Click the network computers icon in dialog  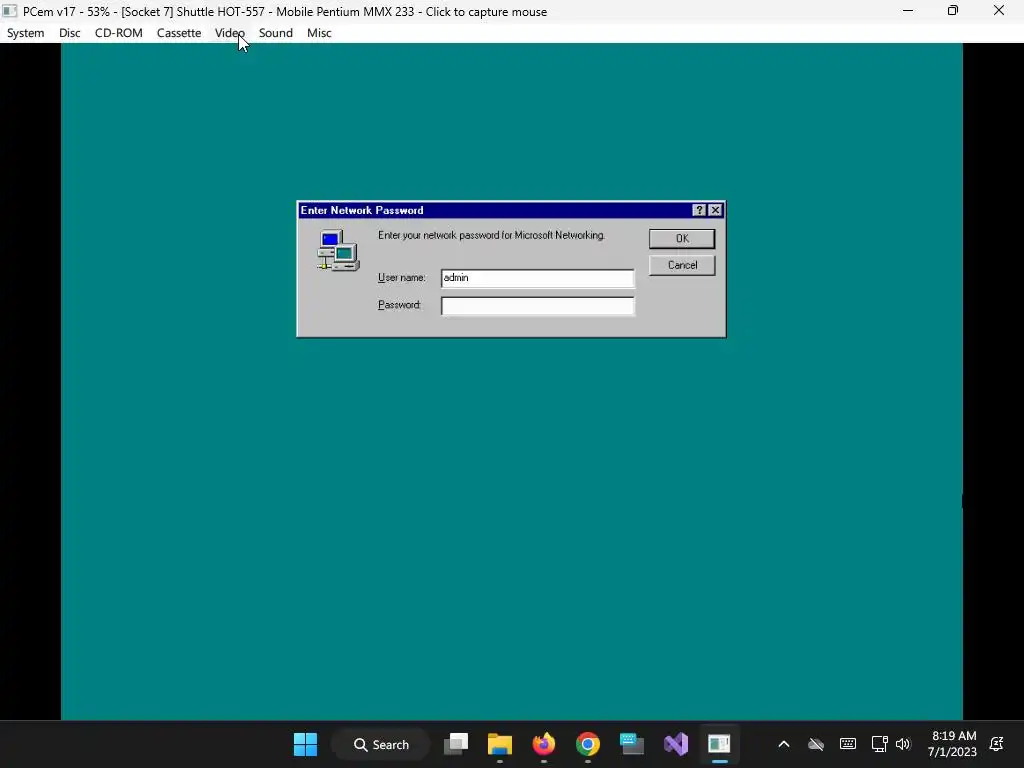click(338, 250)
